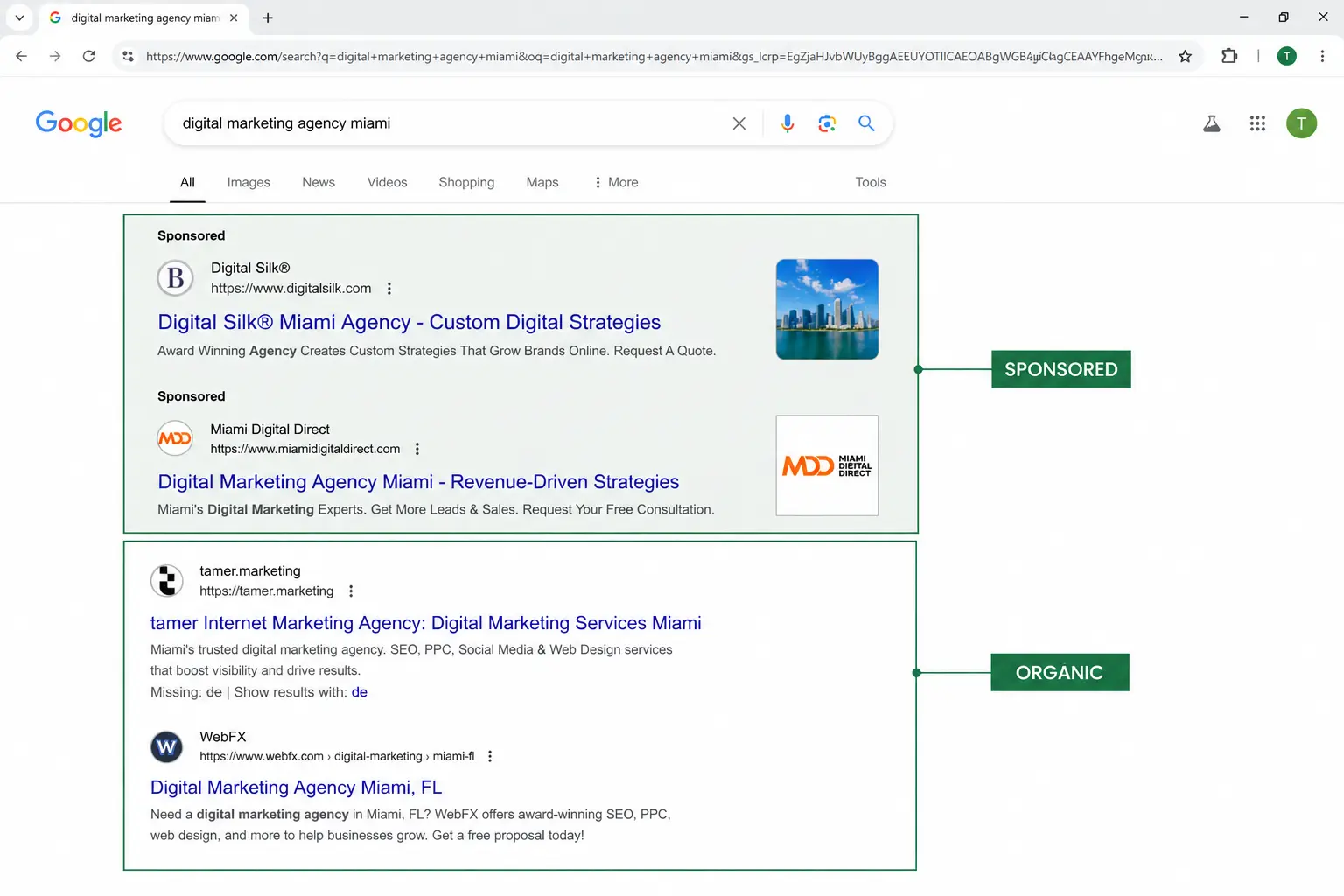1344x896 pixels.
Task: Switch to the Shopping tab
Action: pos(466,182)
